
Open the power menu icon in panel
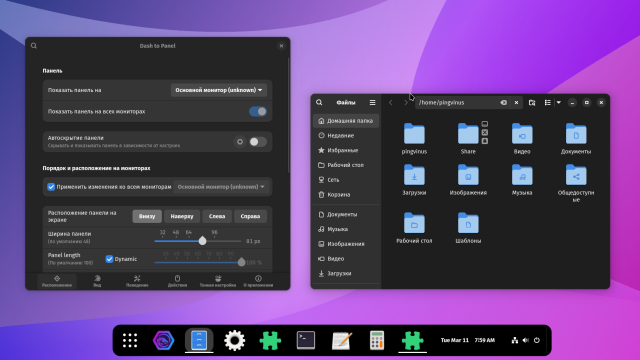click(537, 340)
